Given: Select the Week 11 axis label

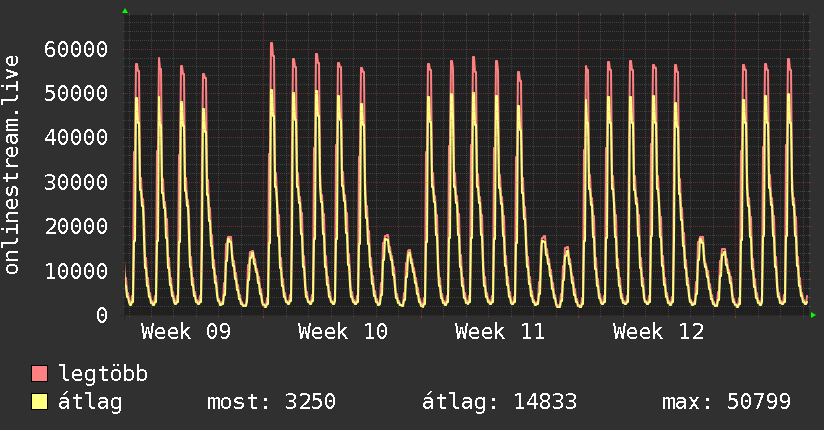Looking at the screenshot, I should coord(500,332).
